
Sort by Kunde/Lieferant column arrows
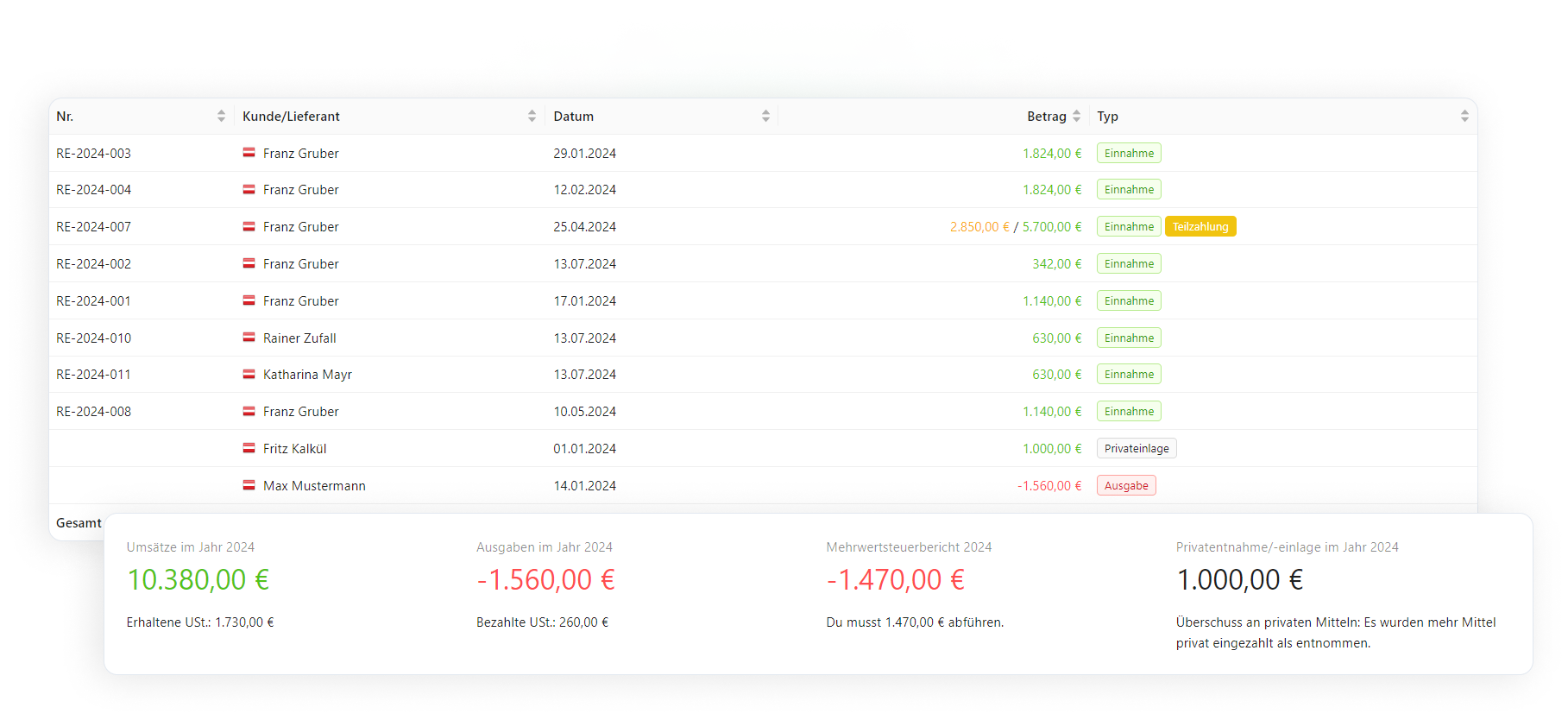tap(532, 117)
